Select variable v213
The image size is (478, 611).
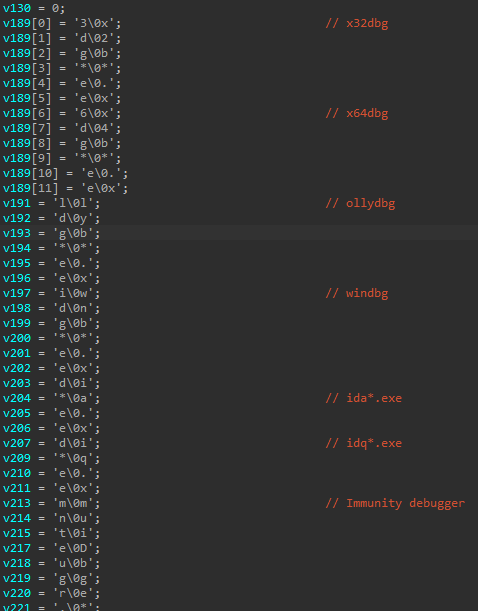17,503
